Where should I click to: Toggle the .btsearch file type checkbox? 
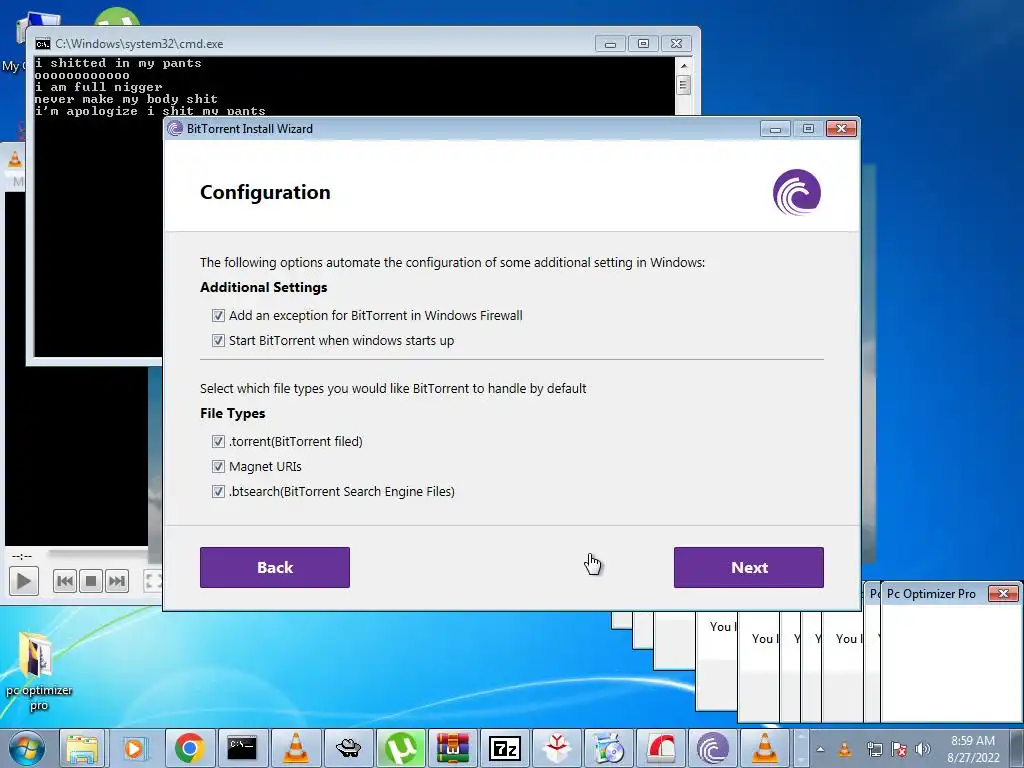[218, 491]
